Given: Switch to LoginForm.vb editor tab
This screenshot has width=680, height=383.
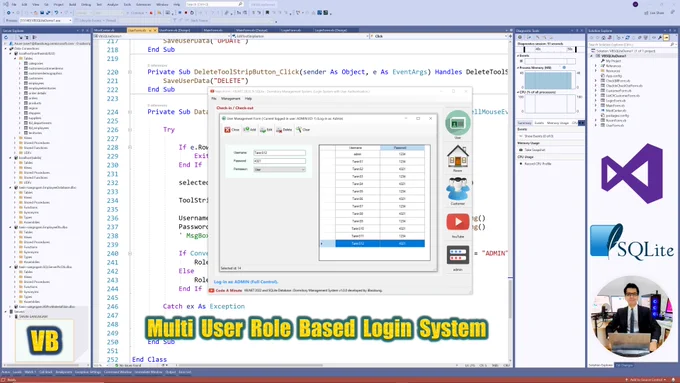Looking at the screenshot, I should (291, 30).
